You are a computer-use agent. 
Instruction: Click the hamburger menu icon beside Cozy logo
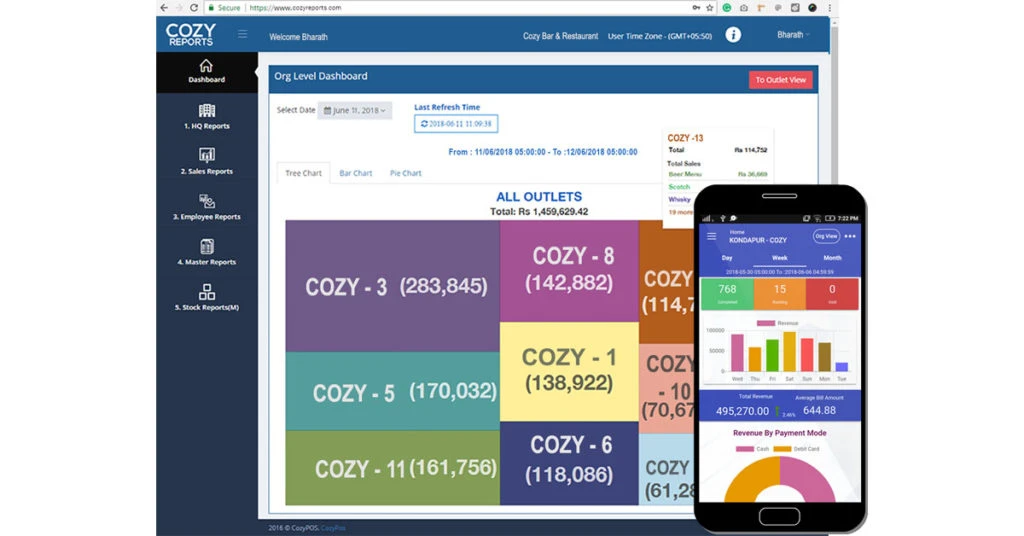click(x=242, y=34)
